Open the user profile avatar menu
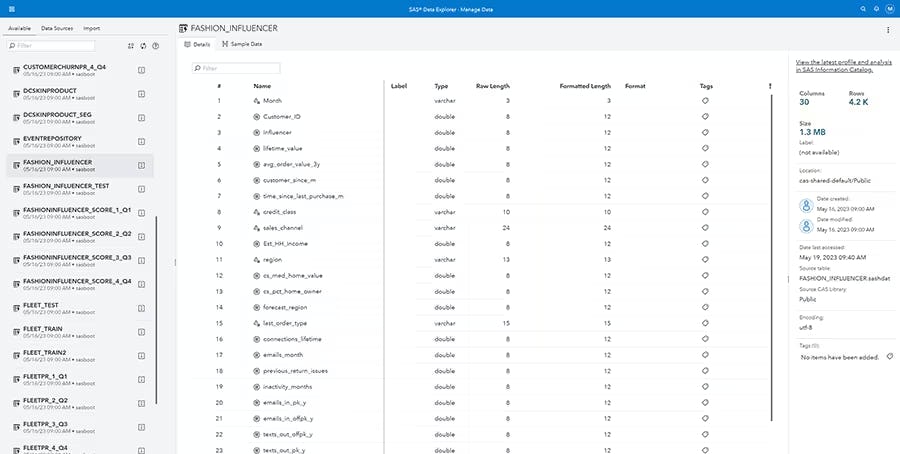The height and width of the screenshot is (454, 900). point(890,9)
